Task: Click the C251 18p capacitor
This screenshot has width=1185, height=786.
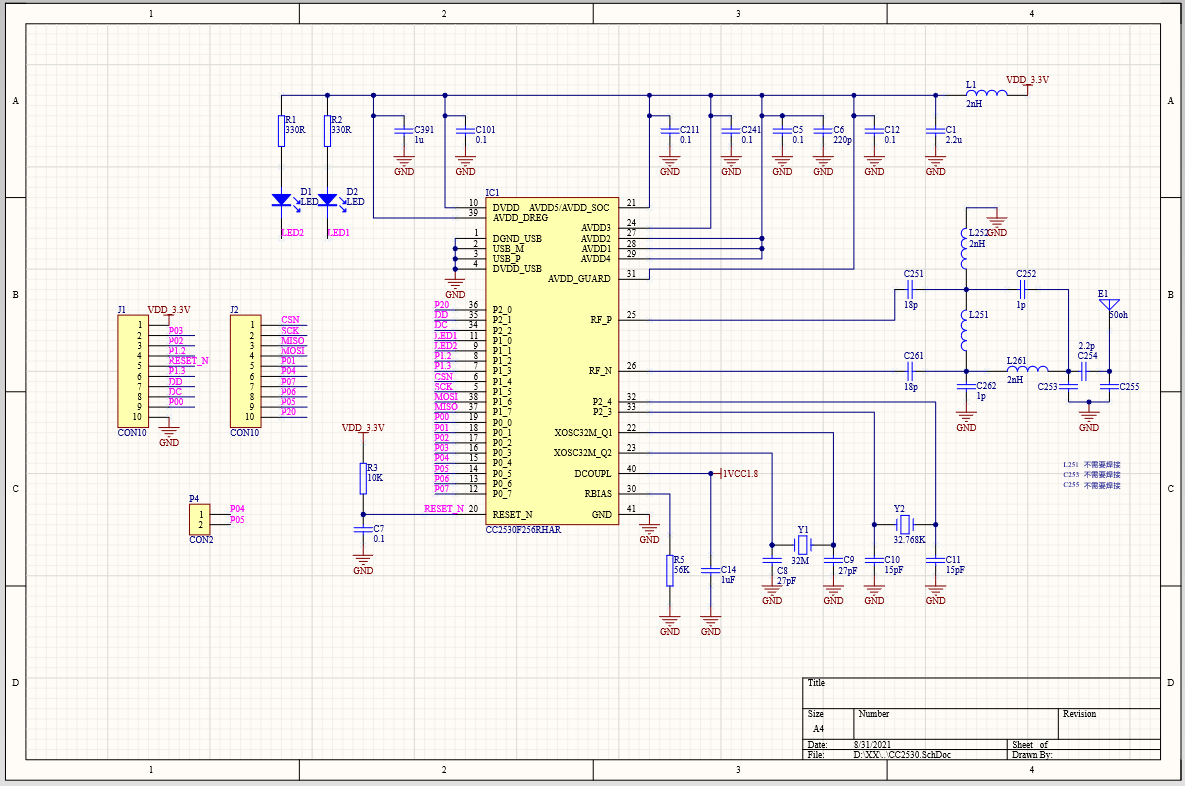Action: point(911,289)
